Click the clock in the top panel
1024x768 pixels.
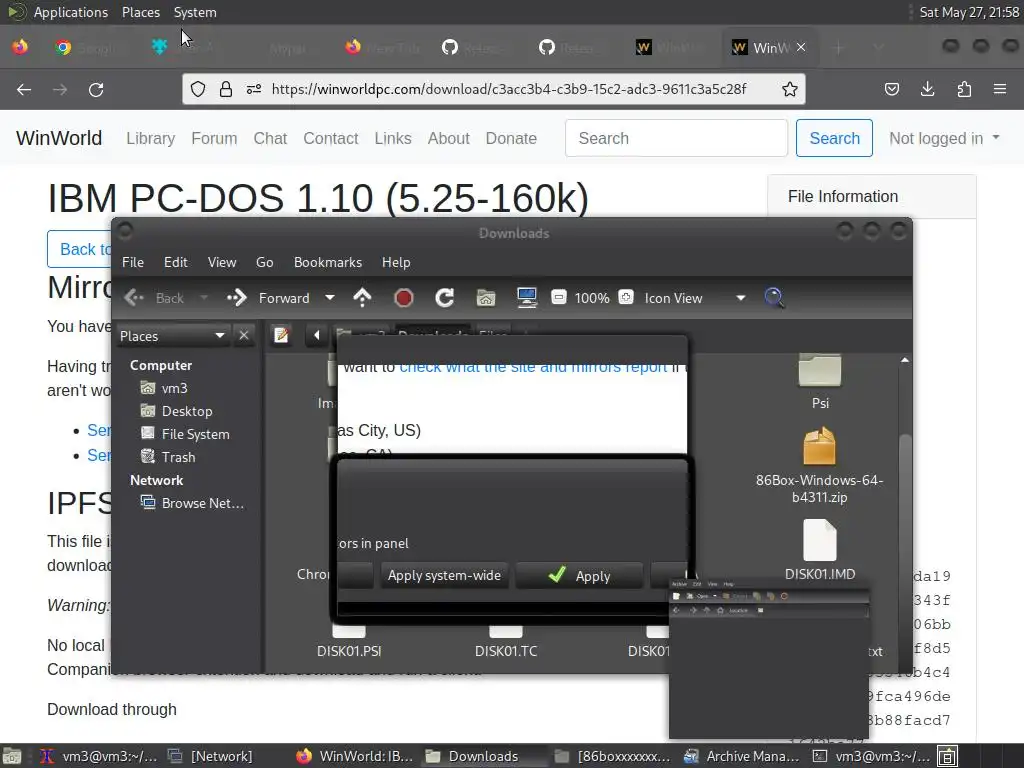pyautogui.click(x=969, y=12)
